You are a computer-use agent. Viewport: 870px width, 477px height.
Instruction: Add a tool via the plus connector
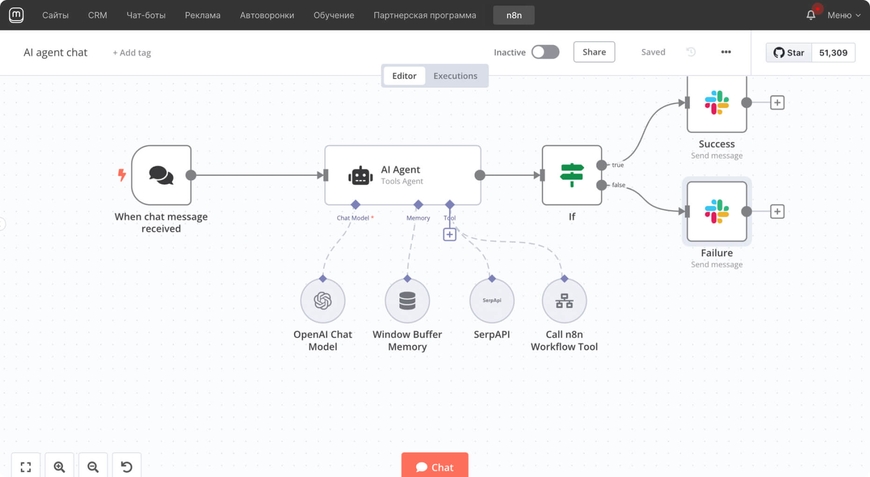tap(450, 234)
